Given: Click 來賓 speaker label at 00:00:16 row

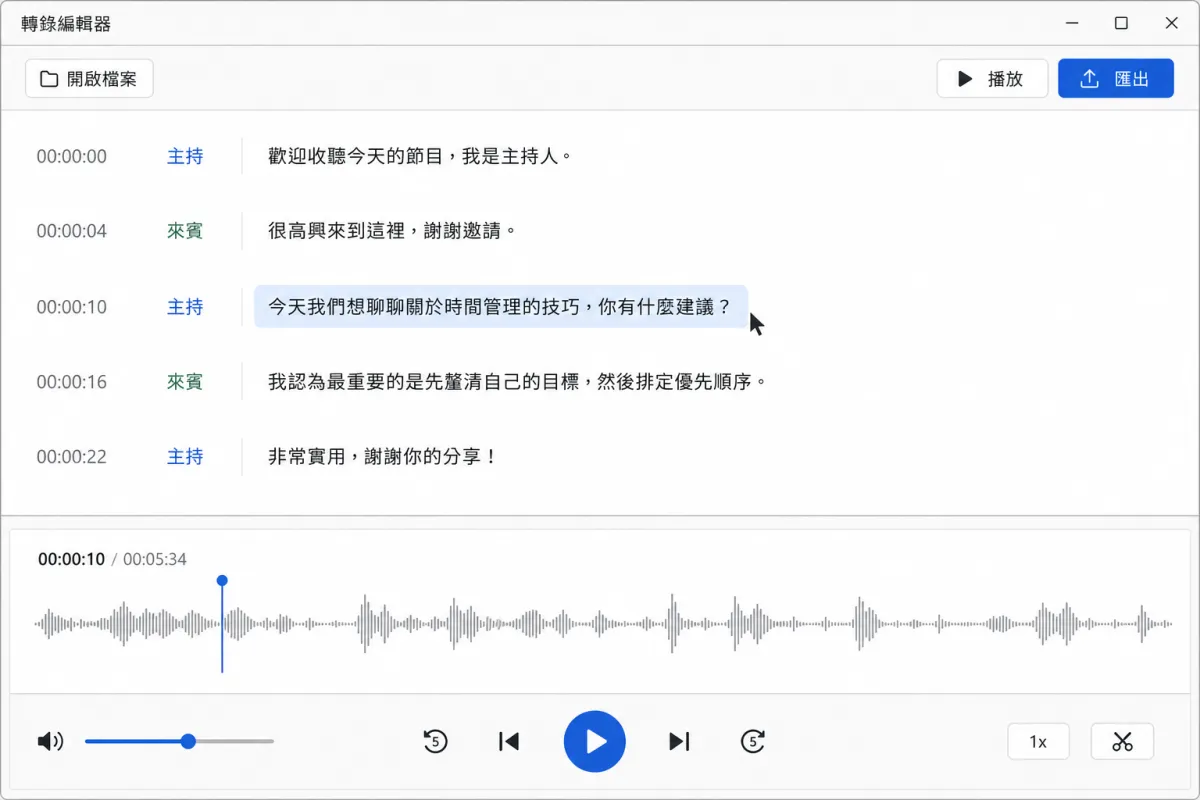Looking at the screenshot, I should [x=185, y=382].
